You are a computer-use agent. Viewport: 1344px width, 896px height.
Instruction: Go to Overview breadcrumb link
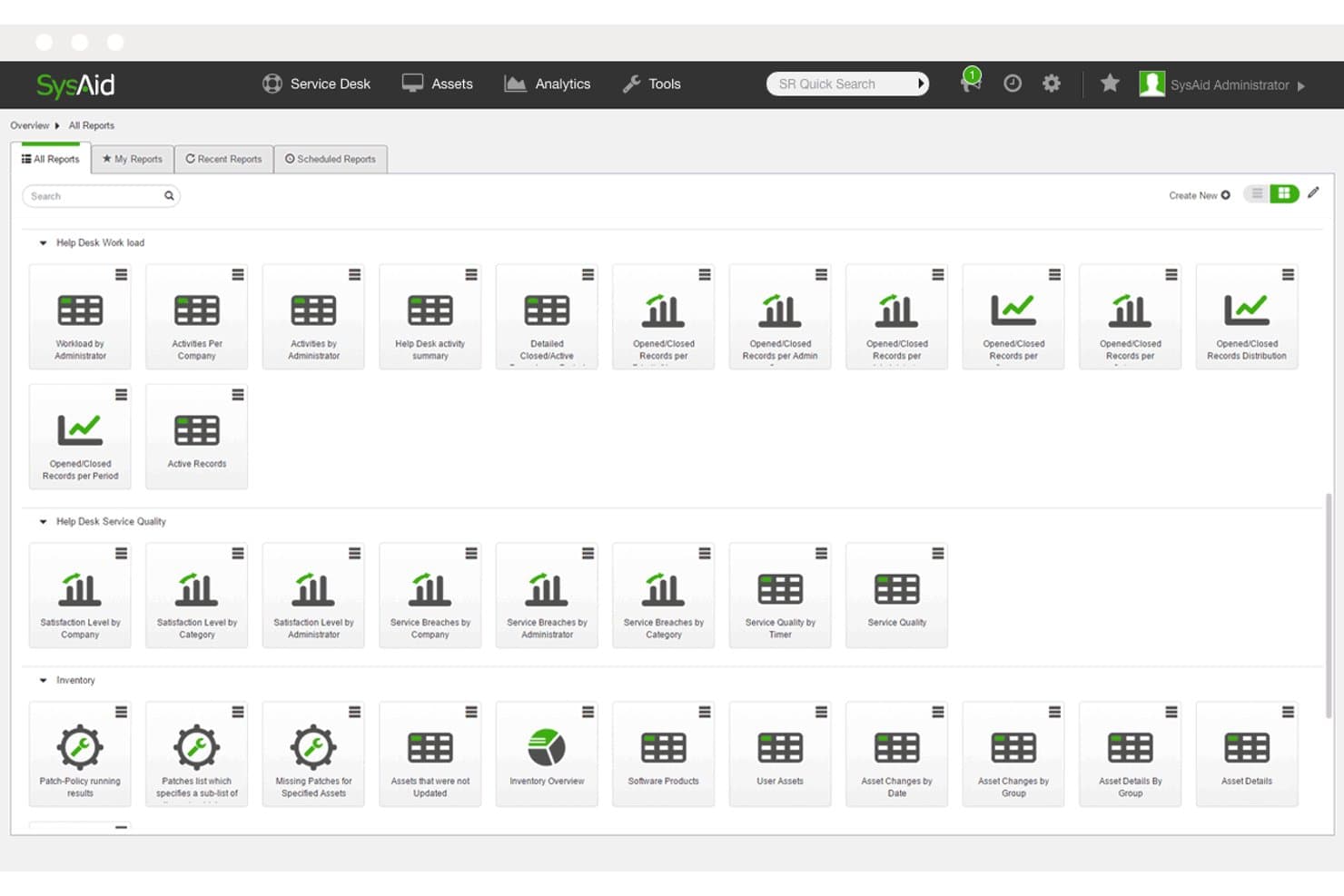coord(30,126)
